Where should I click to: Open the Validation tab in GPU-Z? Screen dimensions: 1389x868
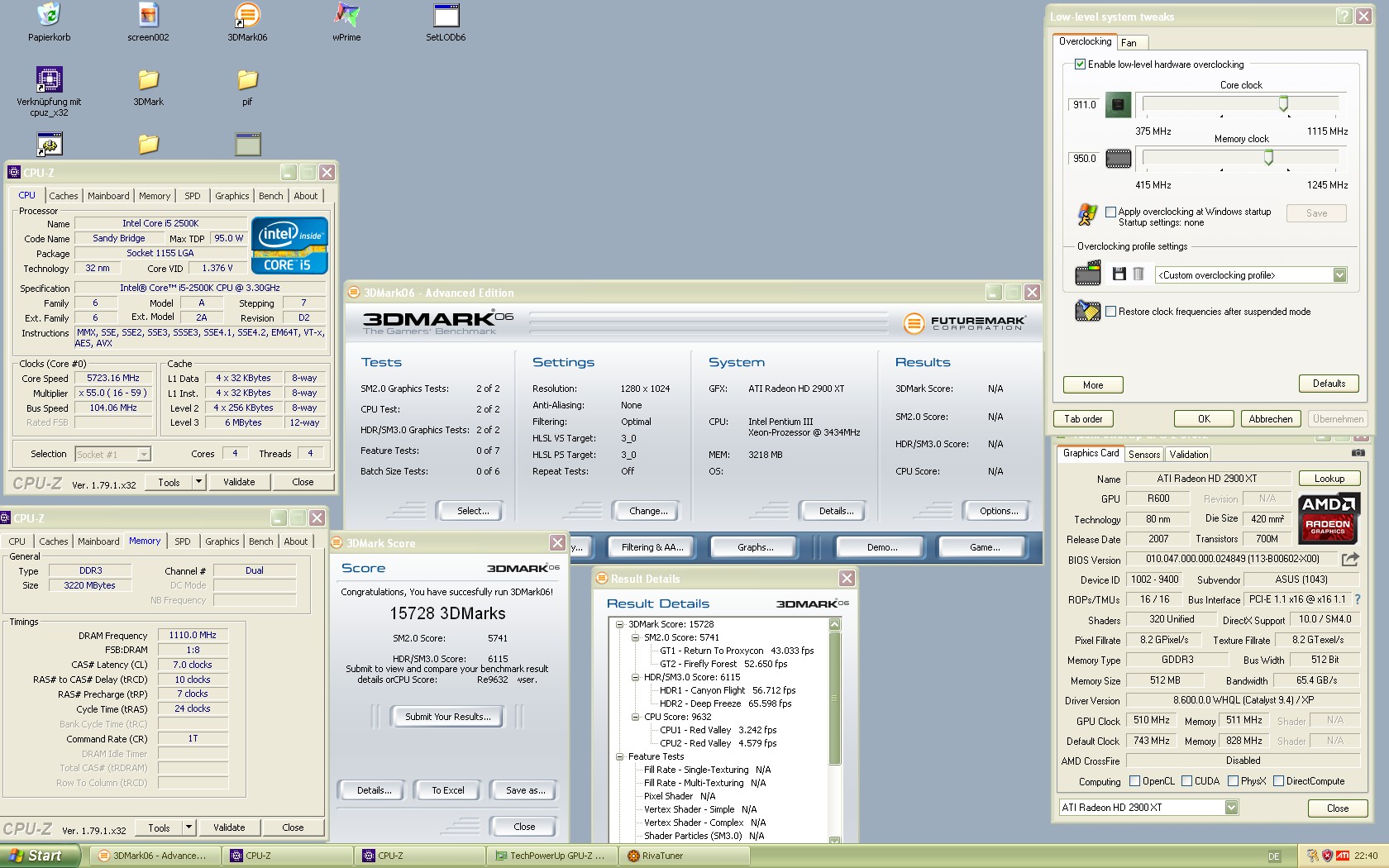pyautogui.click(x=1189, y=455)
